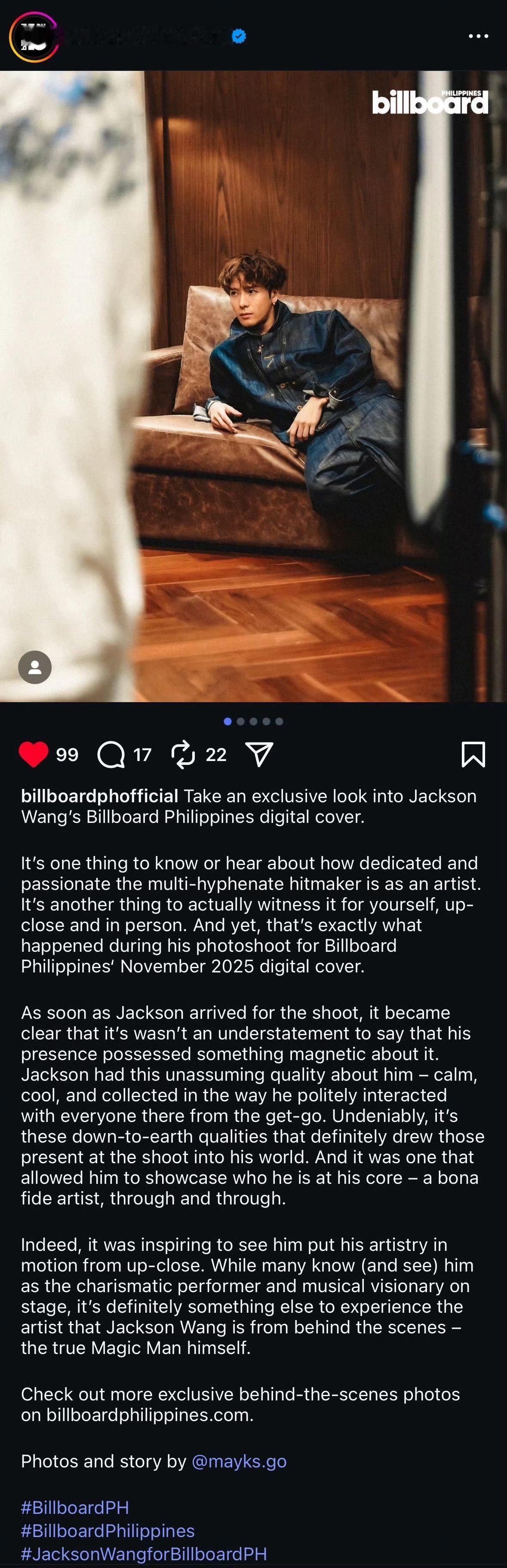Open the profile picture story ring

click(34, 37)
